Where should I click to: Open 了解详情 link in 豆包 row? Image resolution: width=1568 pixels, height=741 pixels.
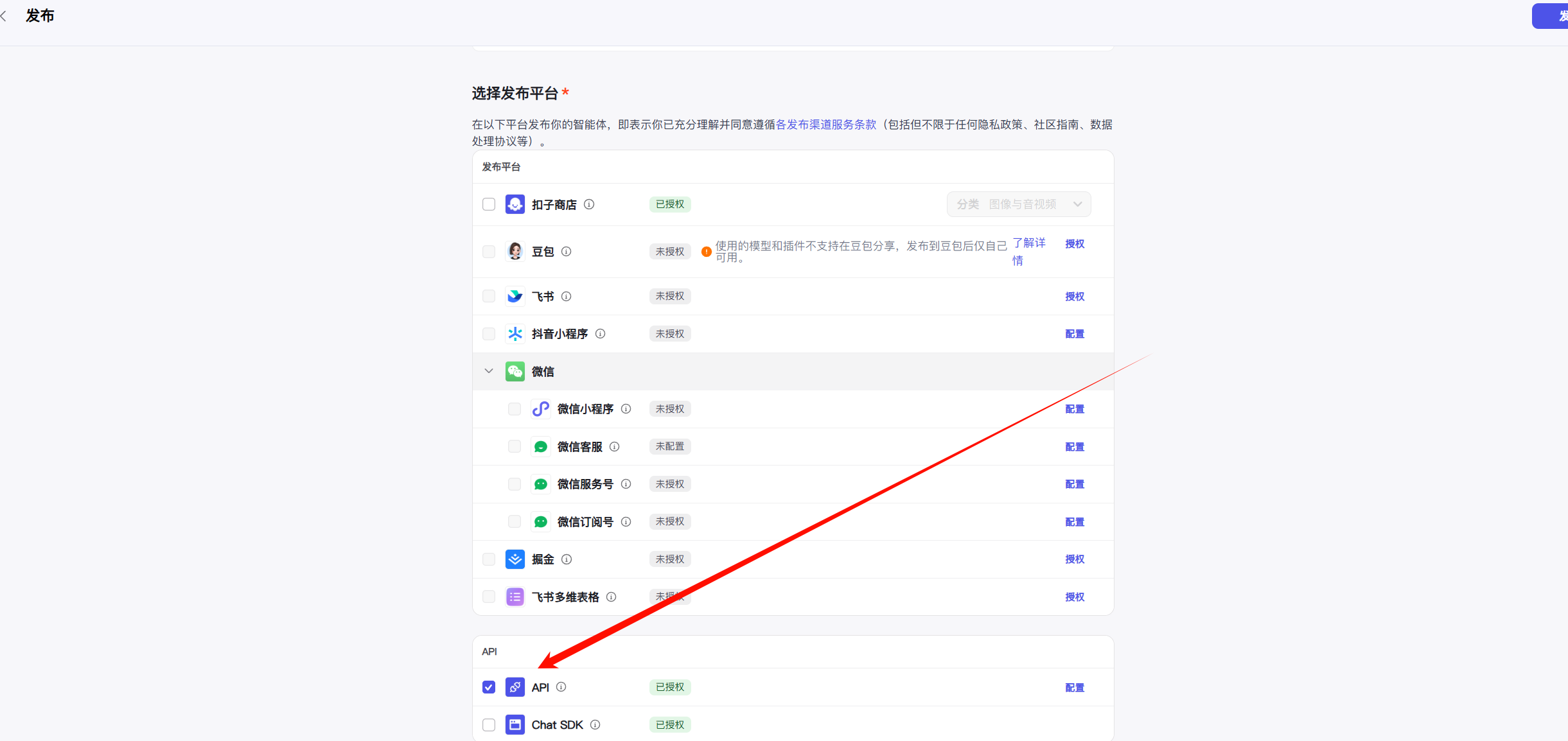pos(1029,252)
